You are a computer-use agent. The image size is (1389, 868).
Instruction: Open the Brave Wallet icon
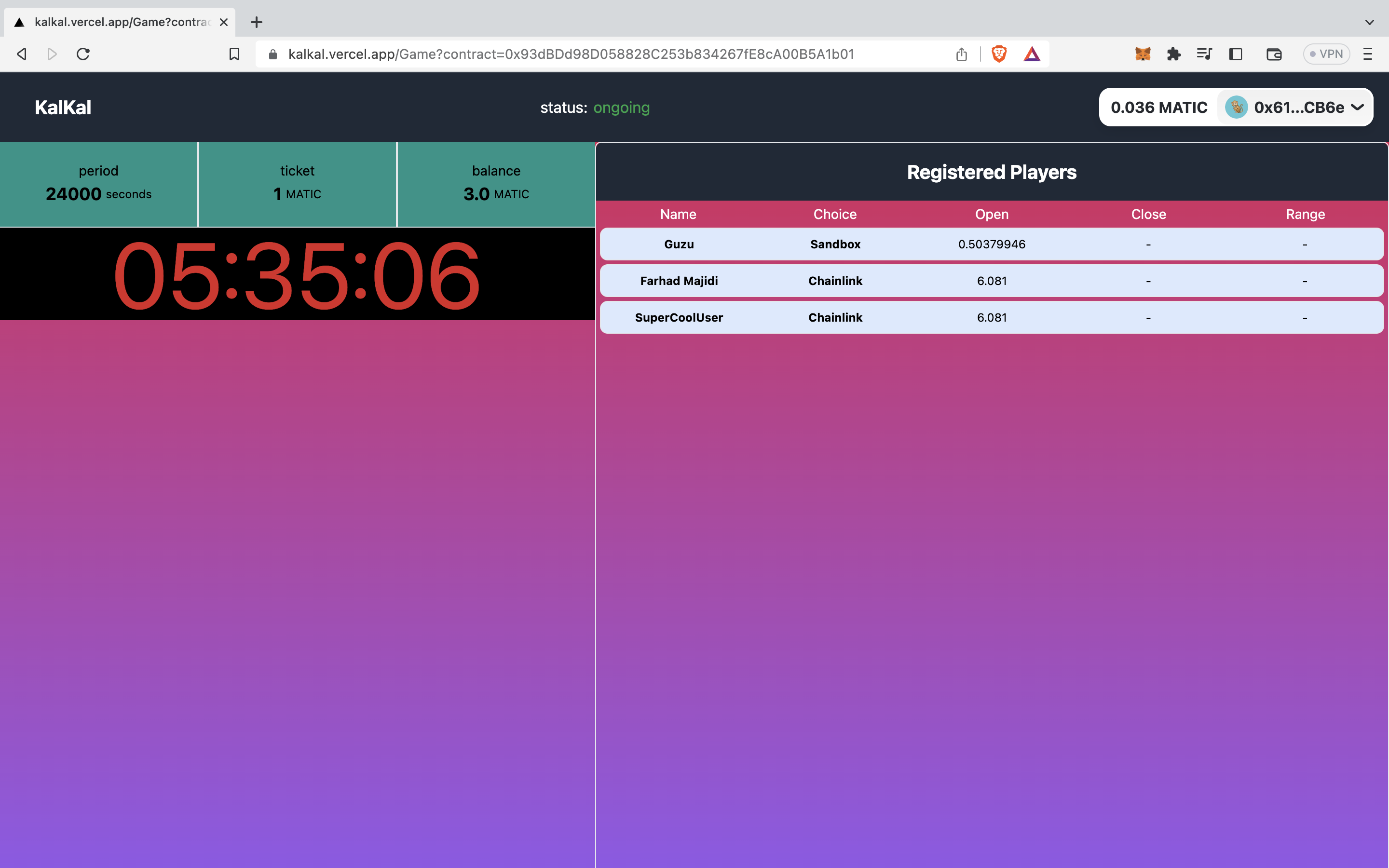1274,54
